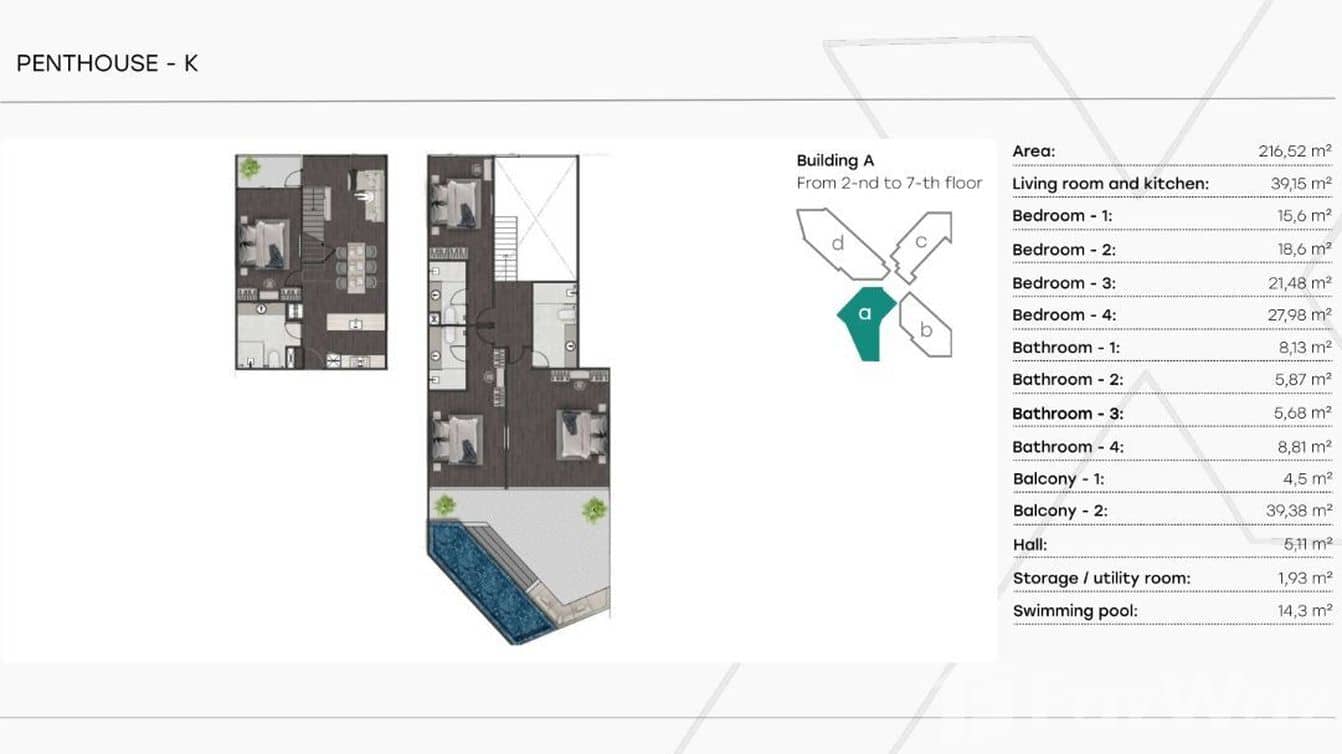Click the 'Swimming pool' specification row
Screen dimensions: 1342x754
coord(1170,611)
